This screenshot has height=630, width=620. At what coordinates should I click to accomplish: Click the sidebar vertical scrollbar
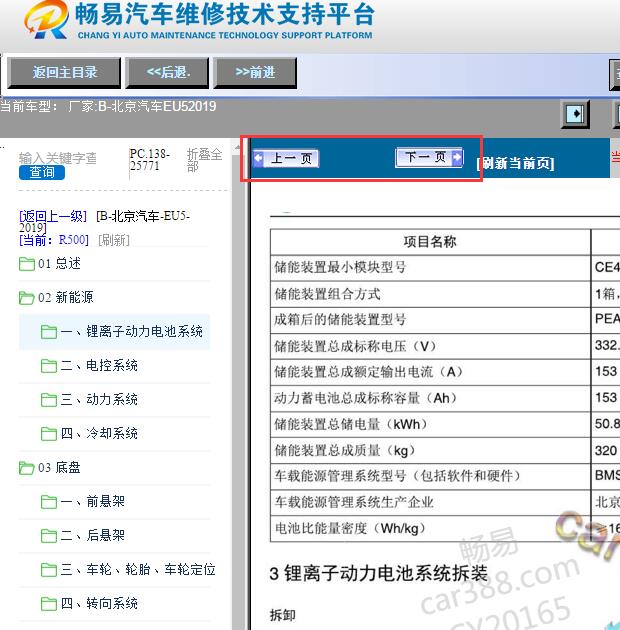[x=239, y=386]
